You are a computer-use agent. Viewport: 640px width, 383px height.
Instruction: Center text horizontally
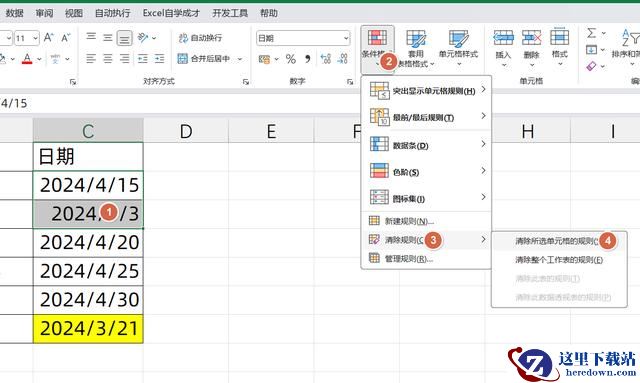click(108, 59)
